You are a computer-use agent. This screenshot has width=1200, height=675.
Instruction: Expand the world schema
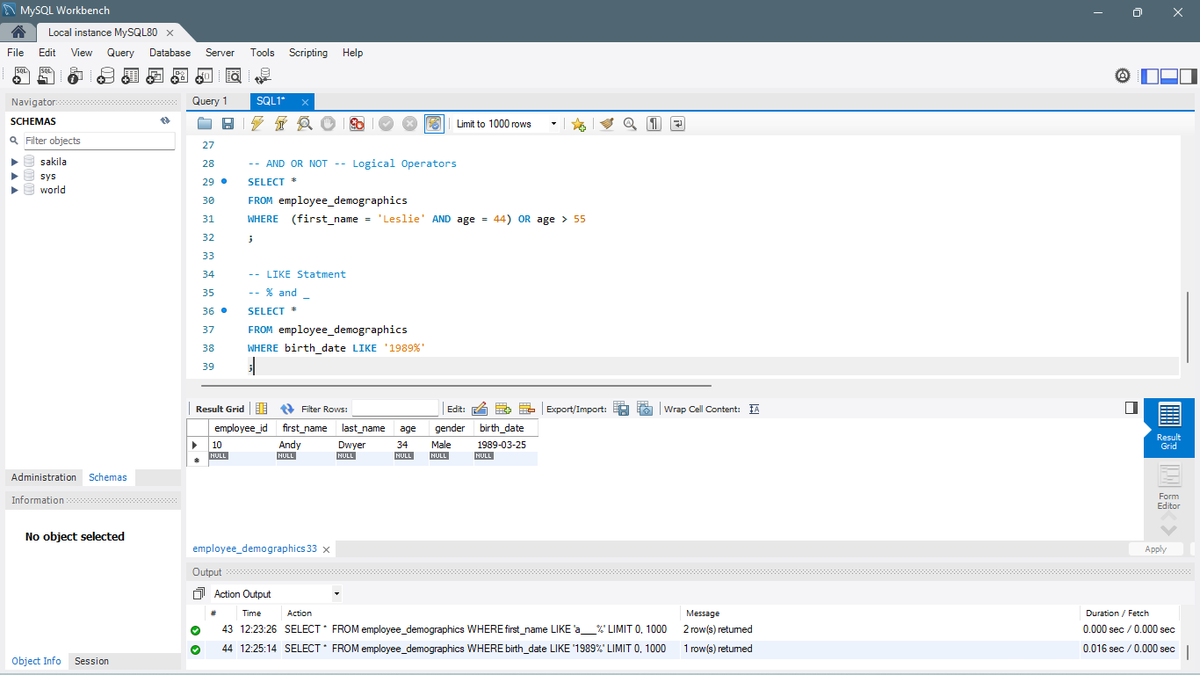tap(14, 190)
